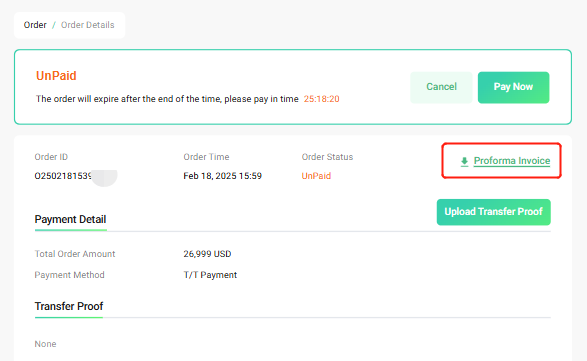587x361 pixels.
Task: Click the Payment Method label
Action: click(x=70, y=275)
